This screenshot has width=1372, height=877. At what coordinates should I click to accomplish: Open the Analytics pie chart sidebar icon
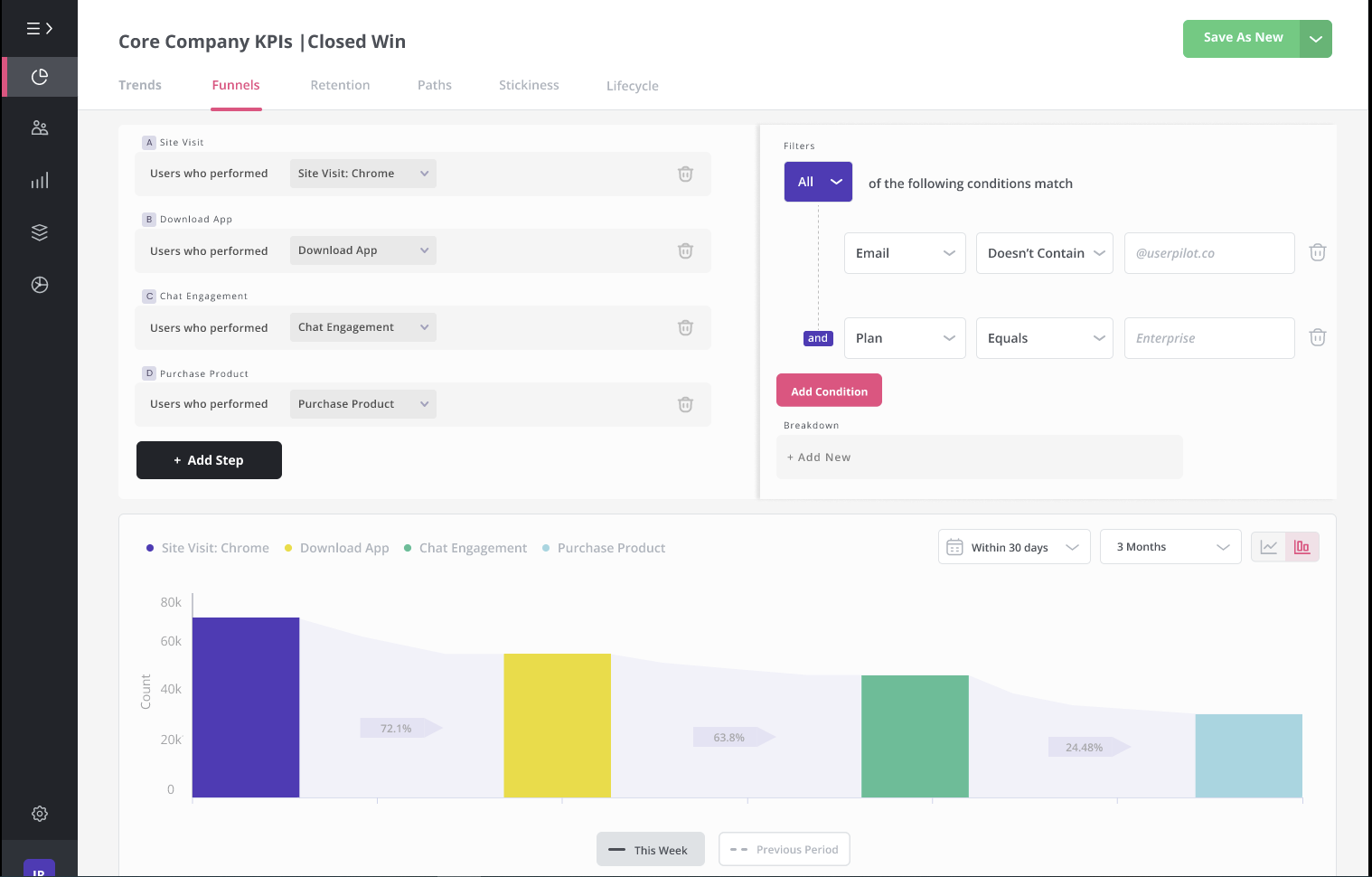[x=39, y=77]
